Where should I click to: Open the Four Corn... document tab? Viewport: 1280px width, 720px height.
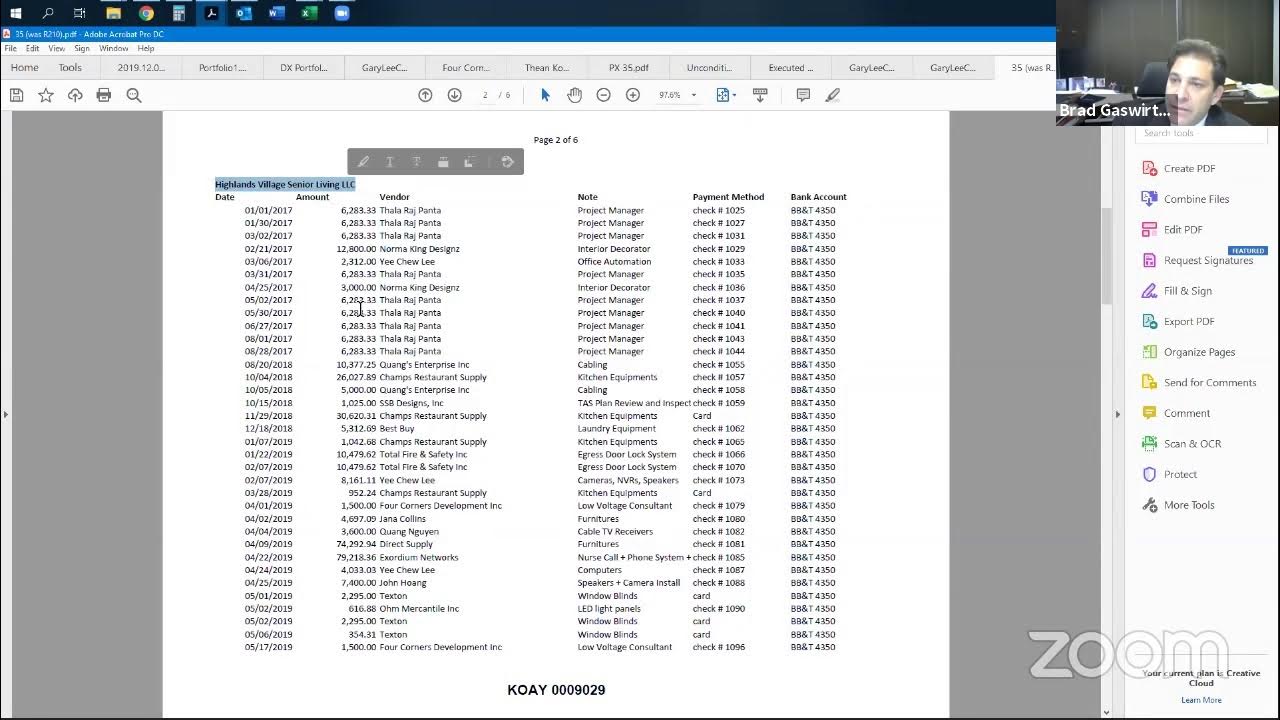pyautogui.click(x=466, y=68)
